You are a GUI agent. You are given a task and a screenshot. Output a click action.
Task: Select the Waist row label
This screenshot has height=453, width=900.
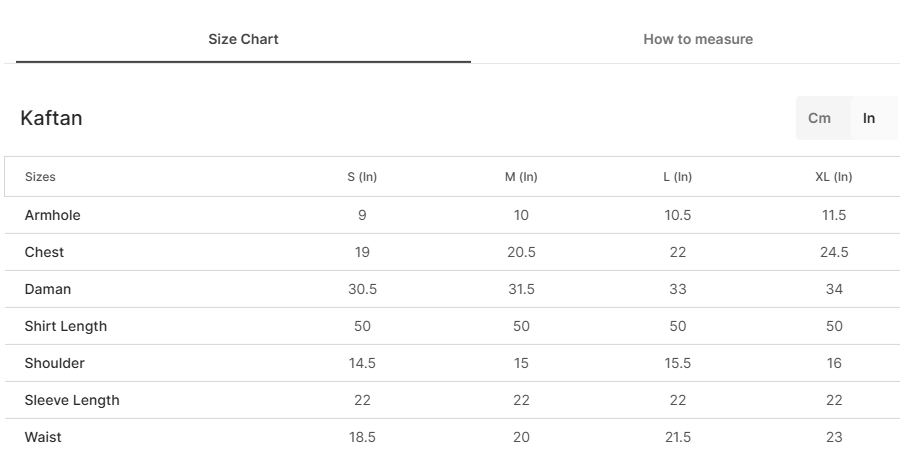[x=42, y=437]
